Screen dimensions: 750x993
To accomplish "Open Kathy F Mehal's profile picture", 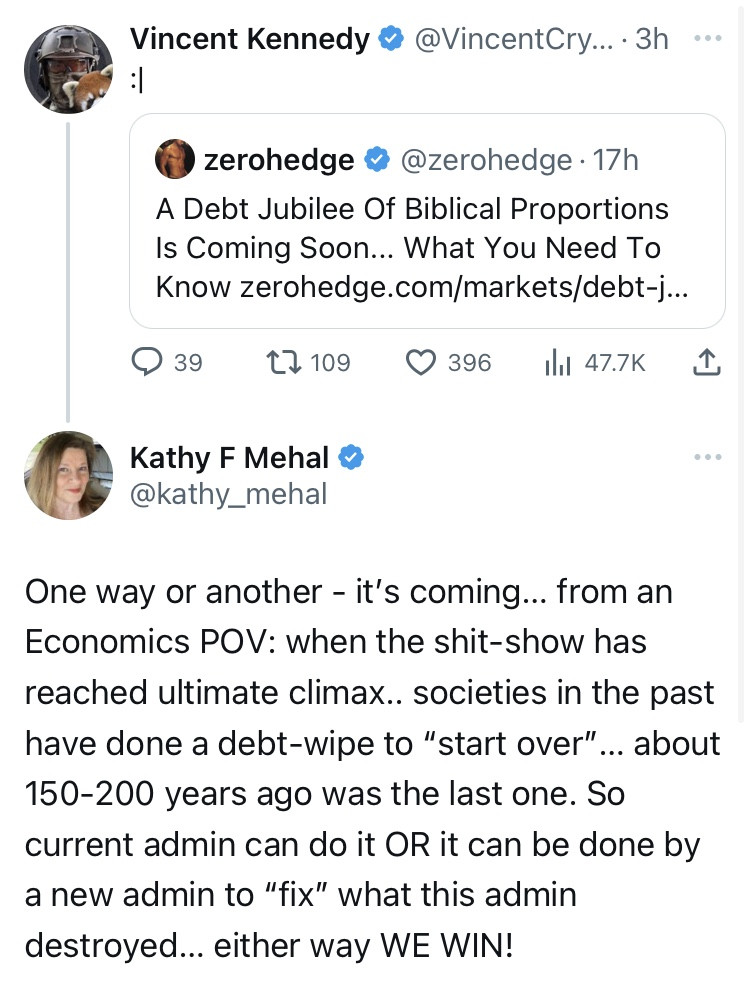I will [x=67, y=475].
